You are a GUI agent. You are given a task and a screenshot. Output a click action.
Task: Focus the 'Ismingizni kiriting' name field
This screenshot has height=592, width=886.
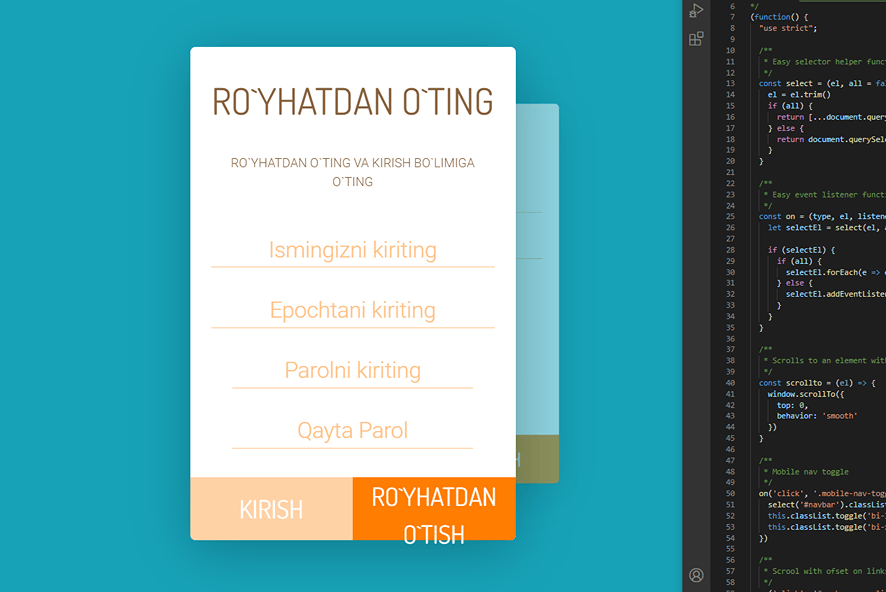pos(352,250)
